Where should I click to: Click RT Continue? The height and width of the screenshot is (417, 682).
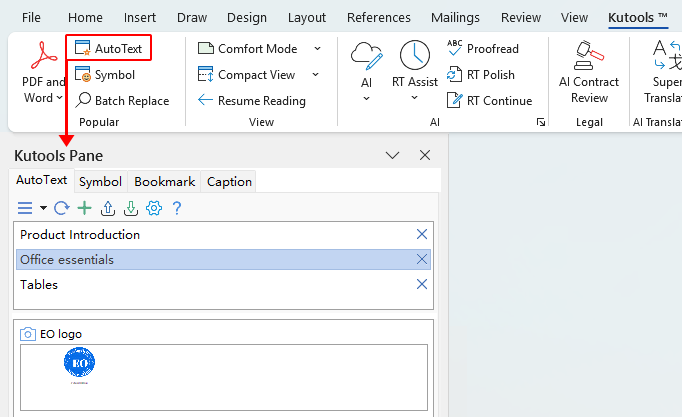[489, 100]
